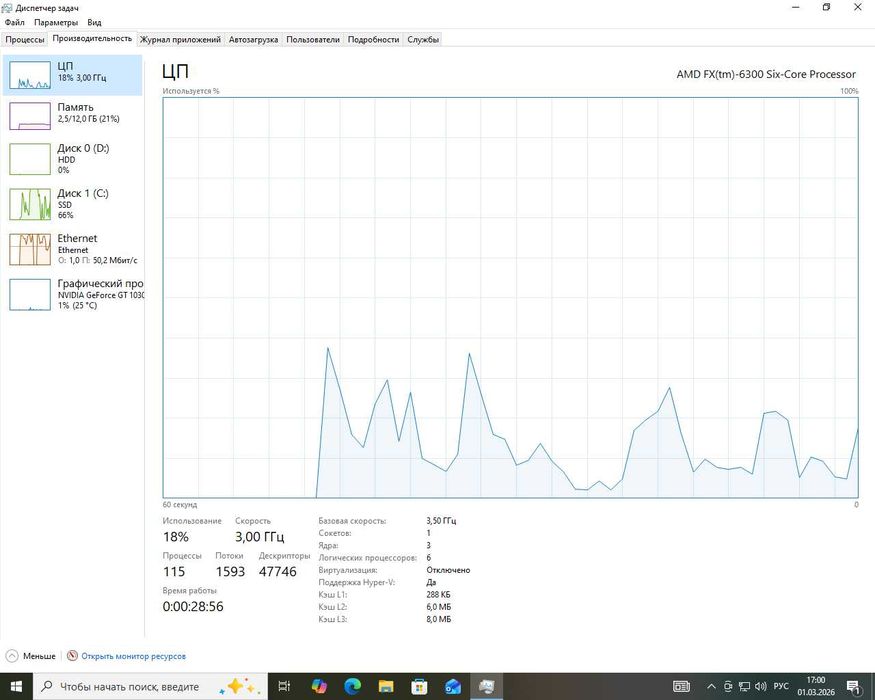The height and width of the screenshot is (700, 875).
Task: Switch to the Автозагрузка tab
Action: [253, 40]
